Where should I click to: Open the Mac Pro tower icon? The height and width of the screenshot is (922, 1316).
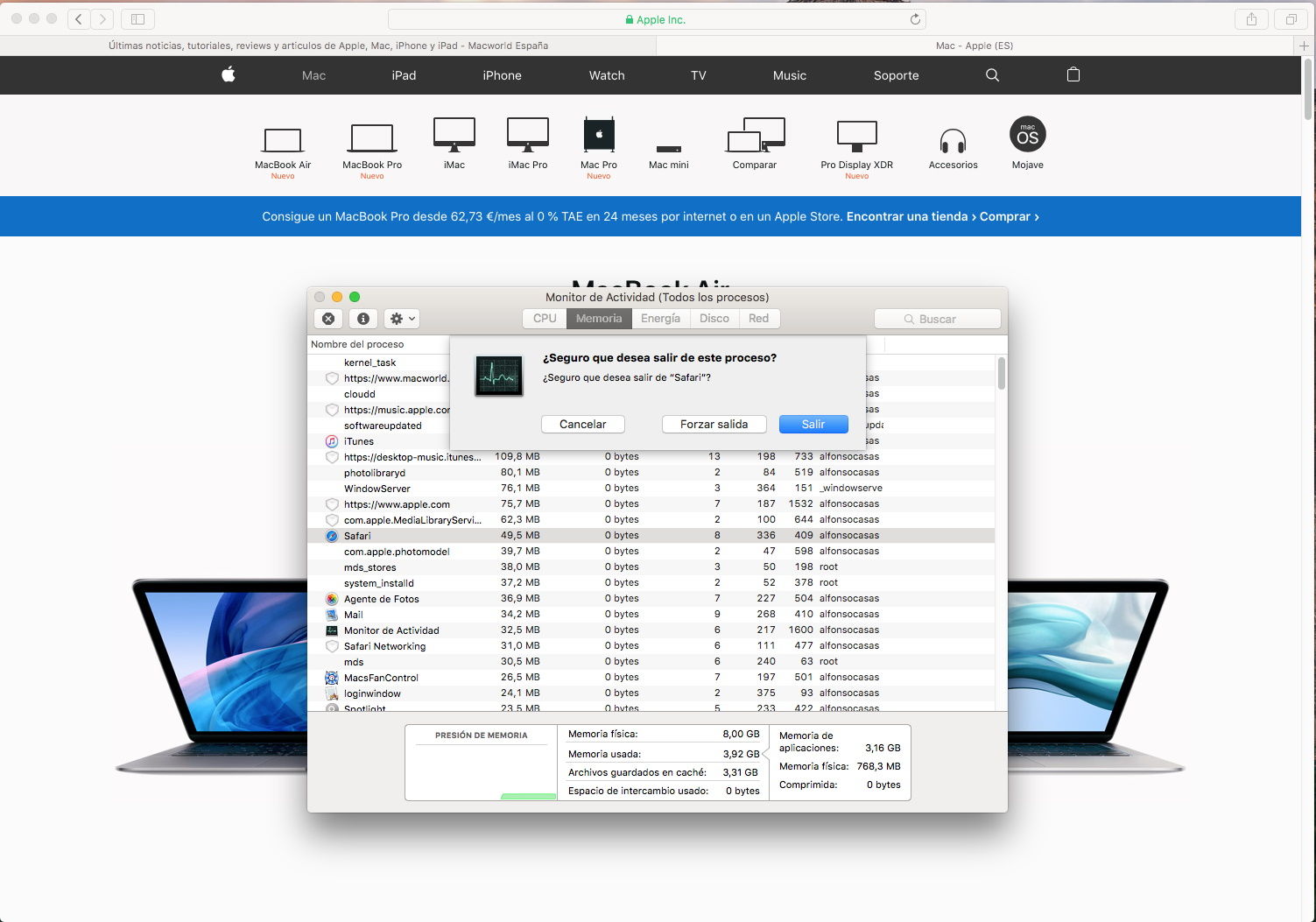(x=599, y=135)
